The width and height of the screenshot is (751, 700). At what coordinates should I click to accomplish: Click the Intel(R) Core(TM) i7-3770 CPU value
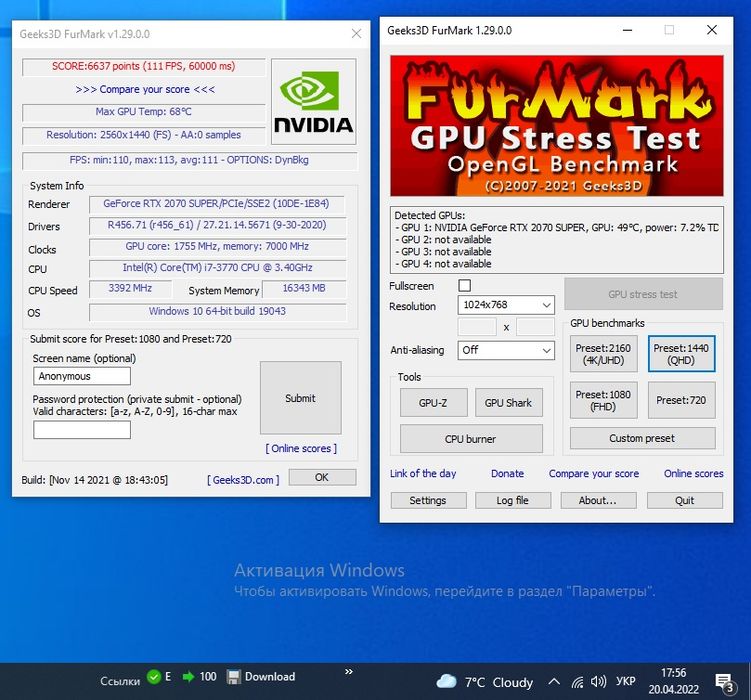click(x=217, y=268)
